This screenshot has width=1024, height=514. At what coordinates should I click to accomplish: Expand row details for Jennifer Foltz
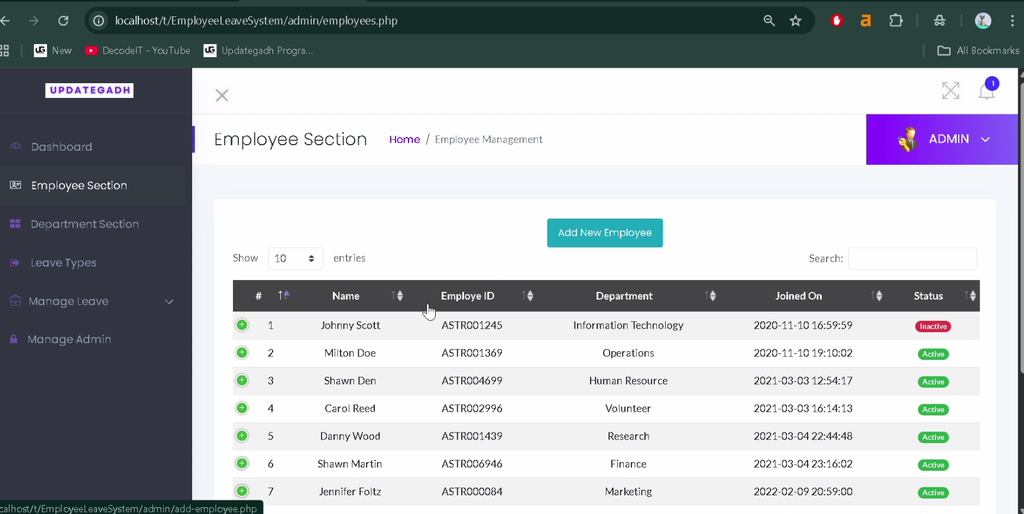[x=242, y=491]
